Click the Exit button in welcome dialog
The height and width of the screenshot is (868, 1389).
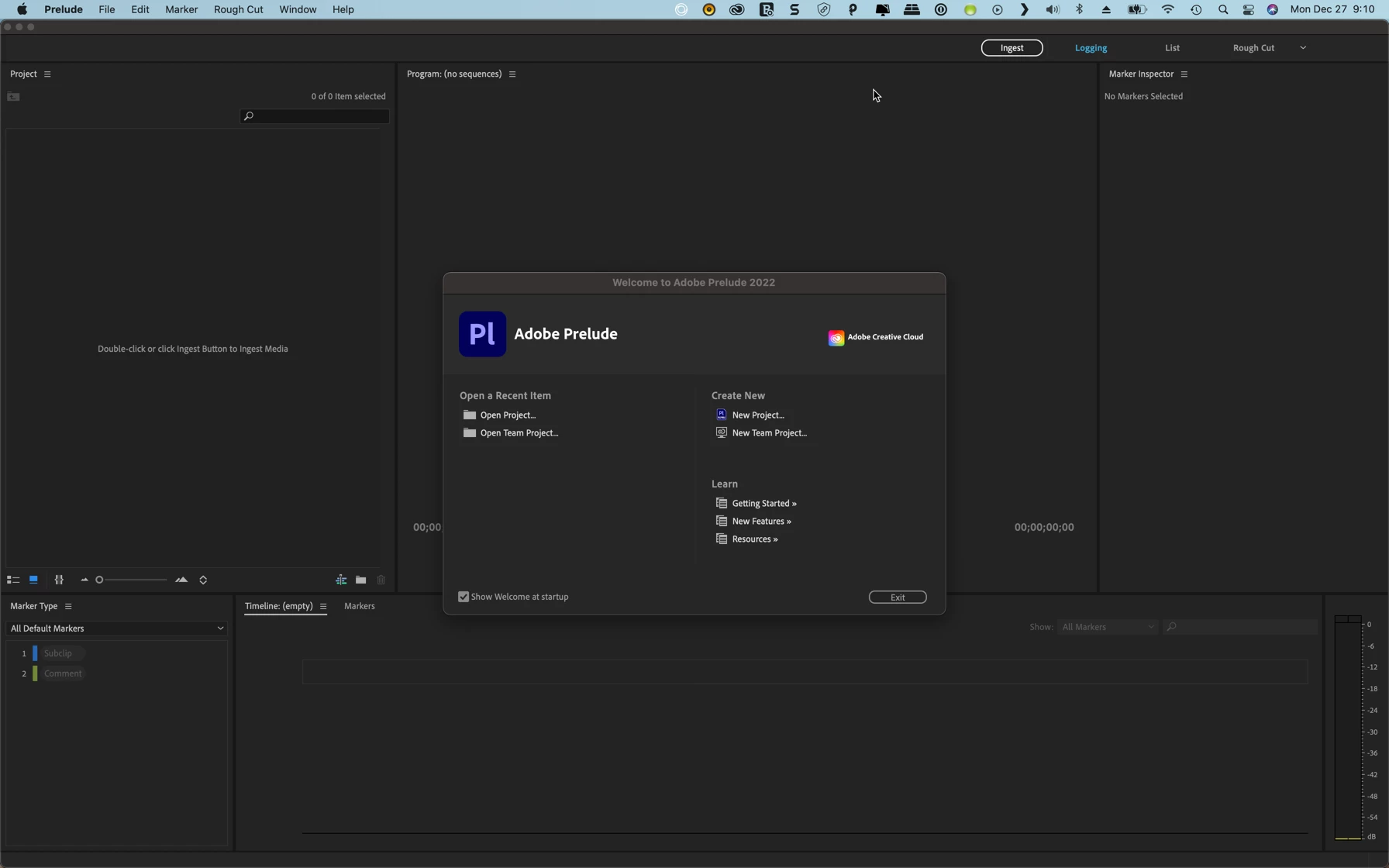tap(898, 598)
